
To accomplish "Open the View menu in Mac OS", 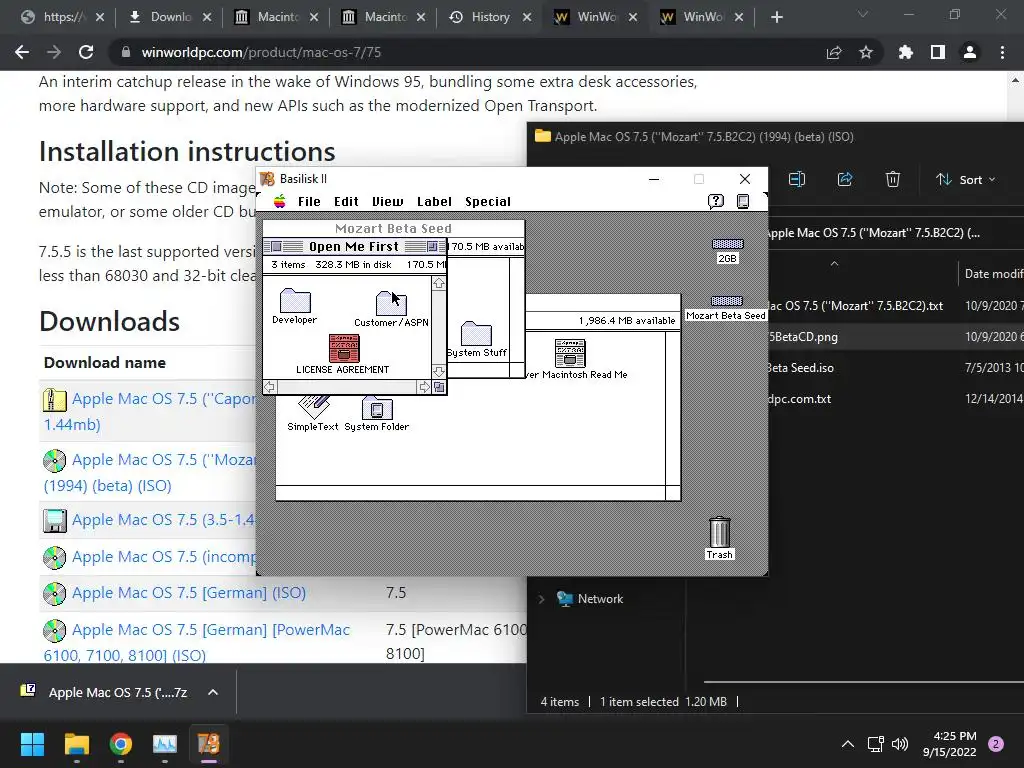I will tap(387, 202).
